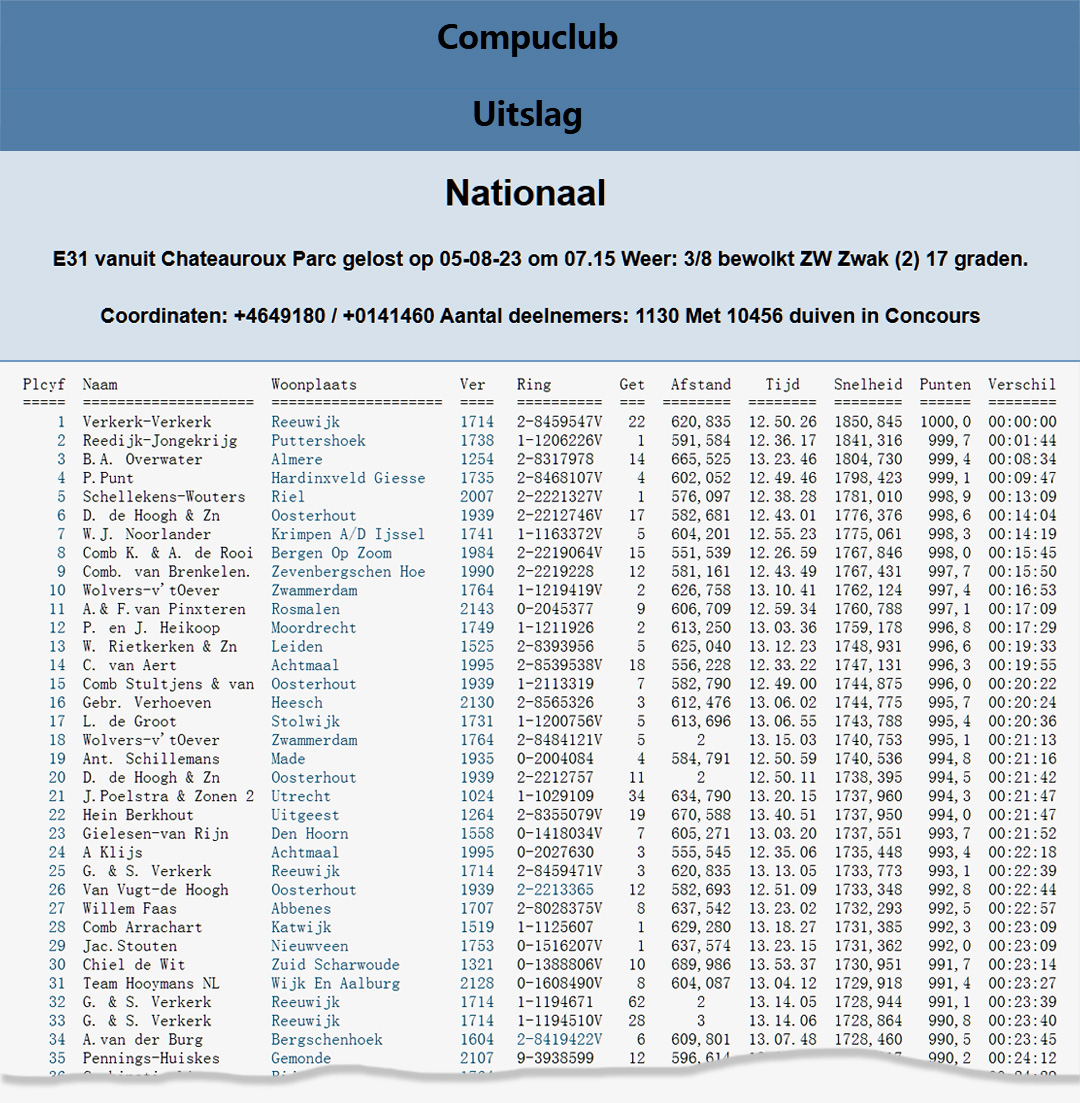Open the Hardinxveld Giesse location link
The image size is (1080, 1103).
point(348,478)
